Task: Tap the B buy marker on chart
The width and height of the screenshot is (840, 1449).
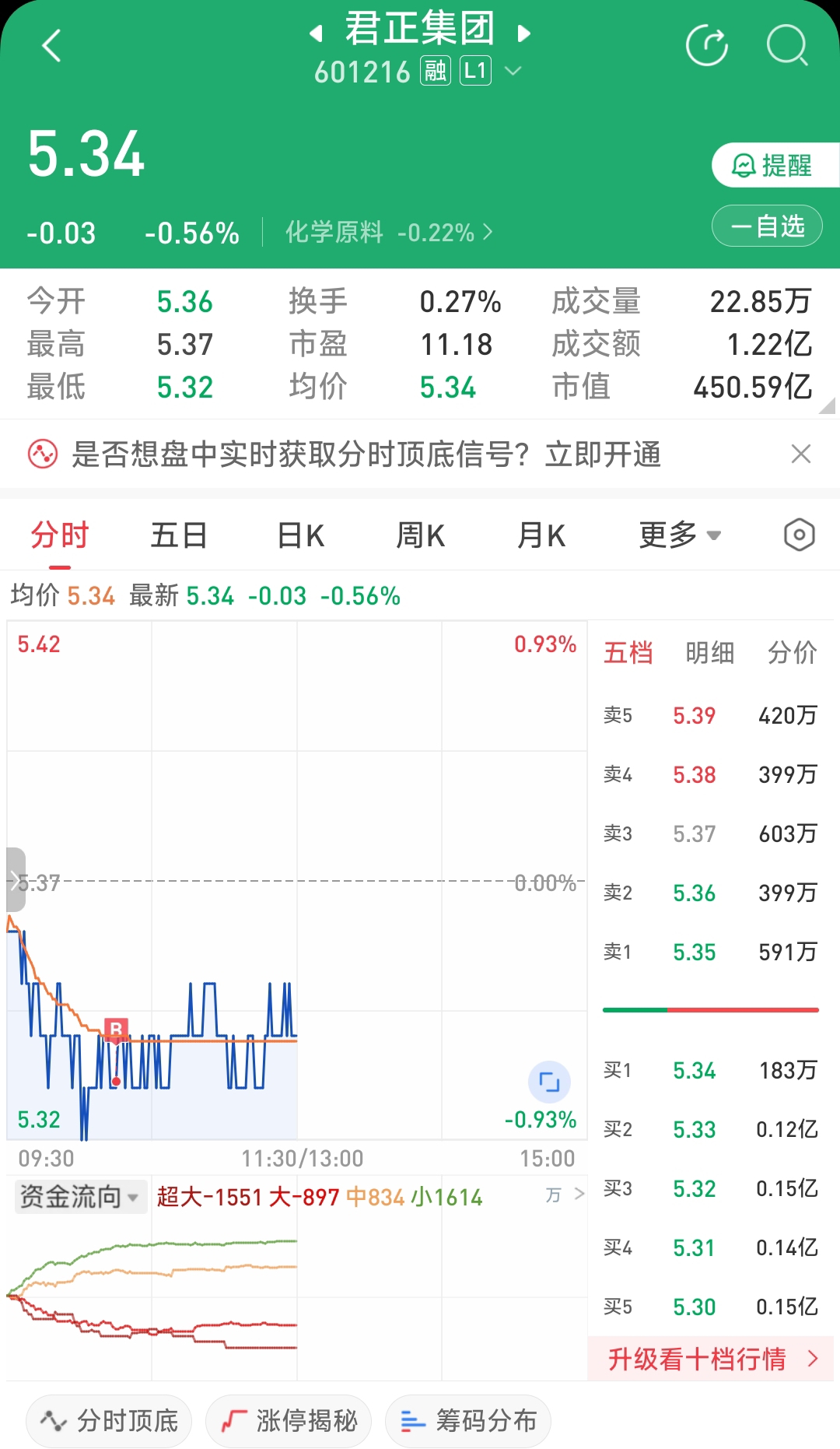Action: pos(116,1030)
